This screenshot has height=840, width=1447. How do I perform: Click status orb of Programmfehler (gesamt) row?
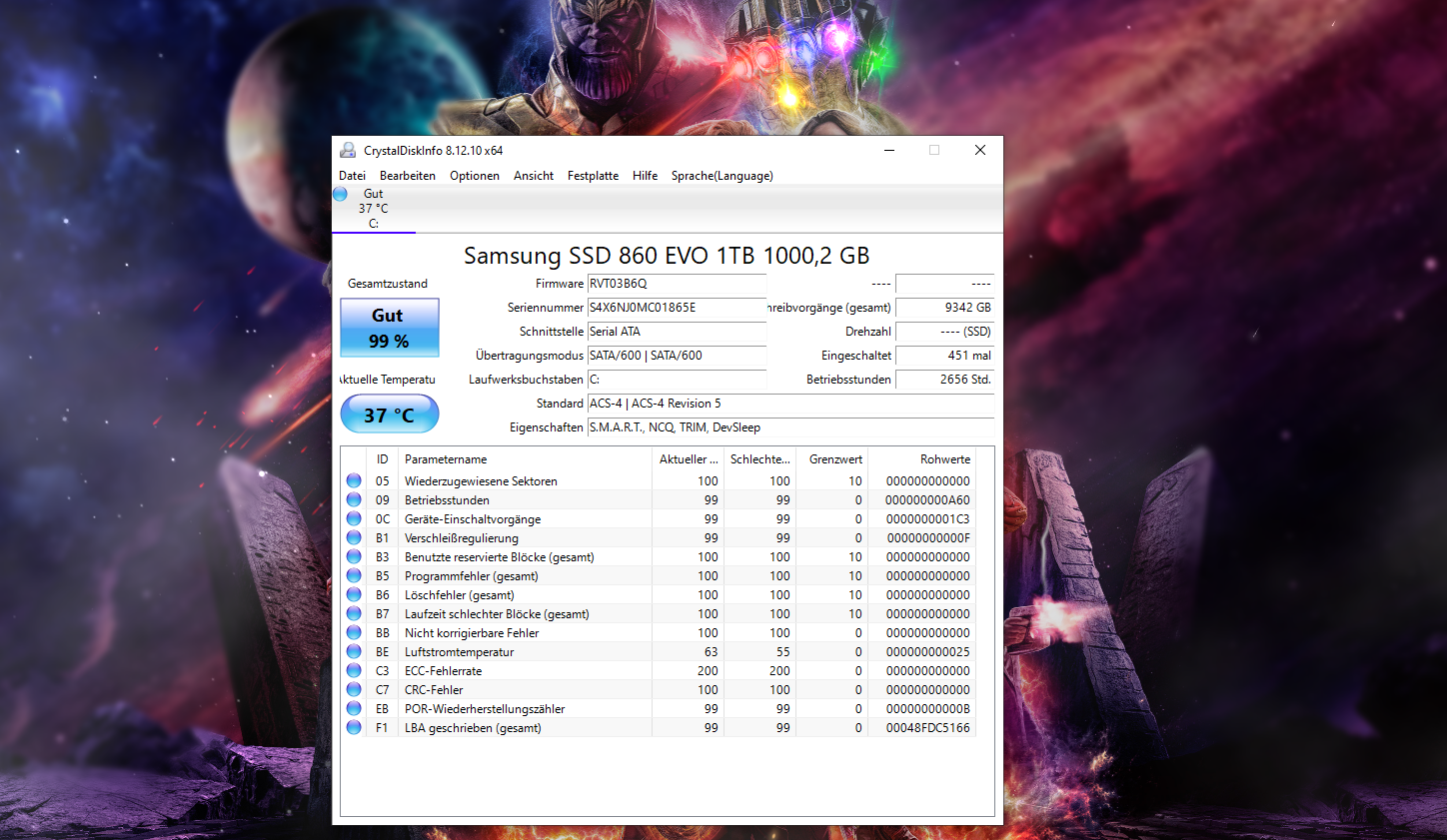[354, 575]
